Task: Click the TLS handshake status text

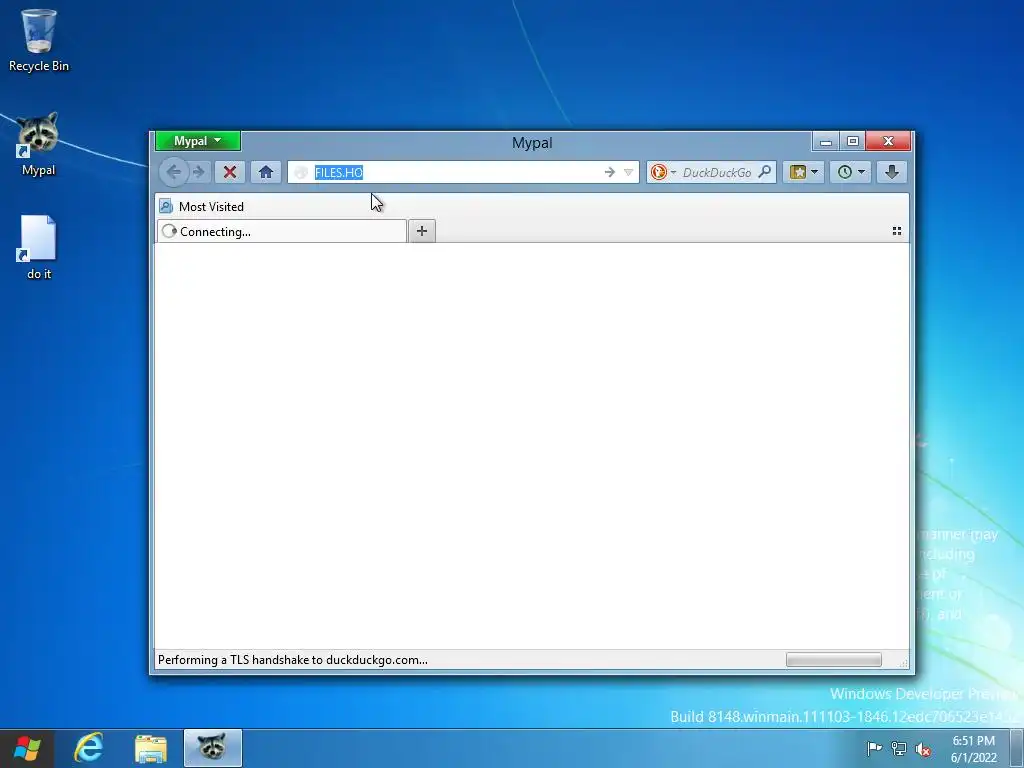Action: (x=293, y=660)
